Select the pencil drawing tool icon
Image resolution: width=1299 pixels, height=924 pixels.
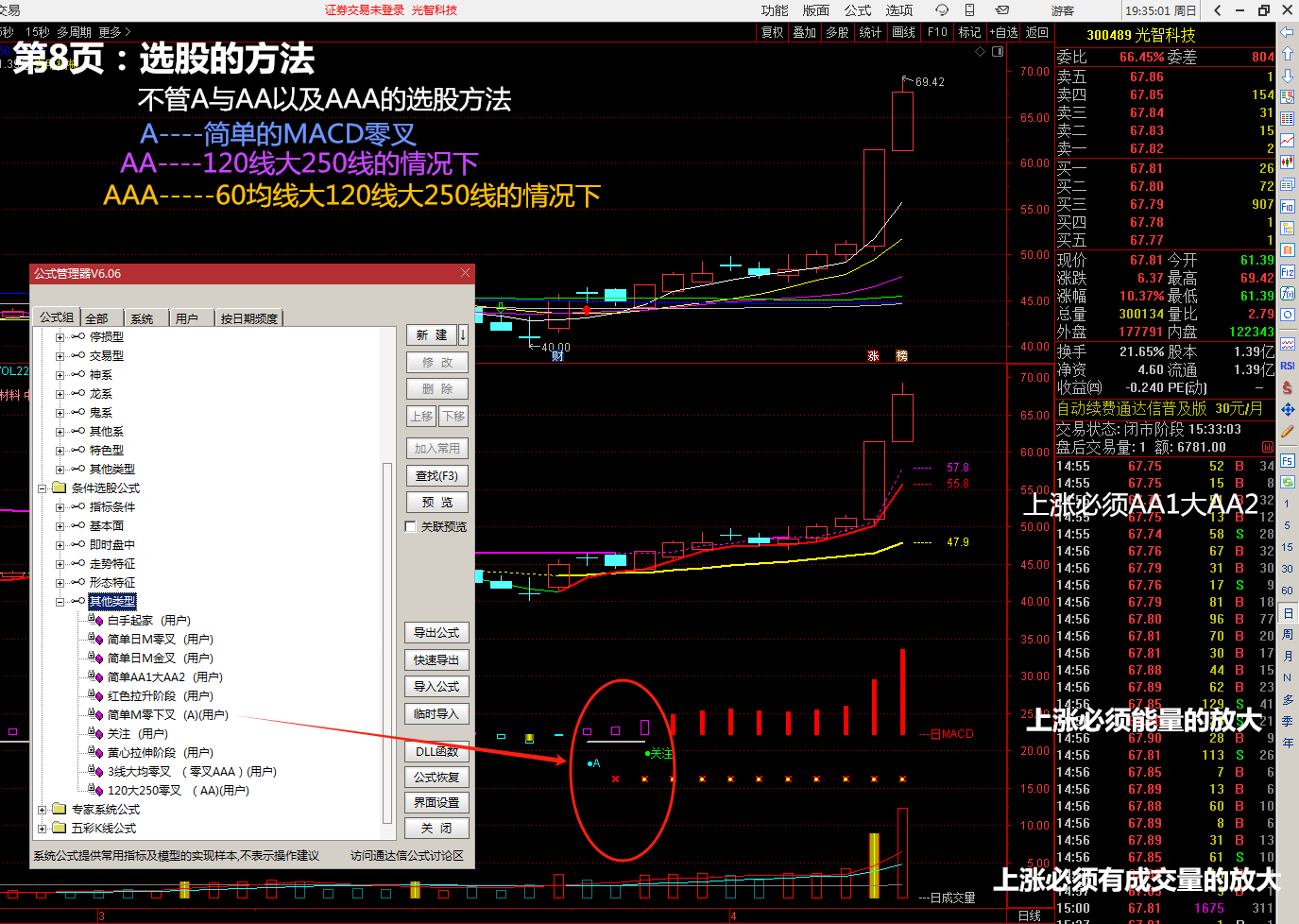[x=1287, y=432]
